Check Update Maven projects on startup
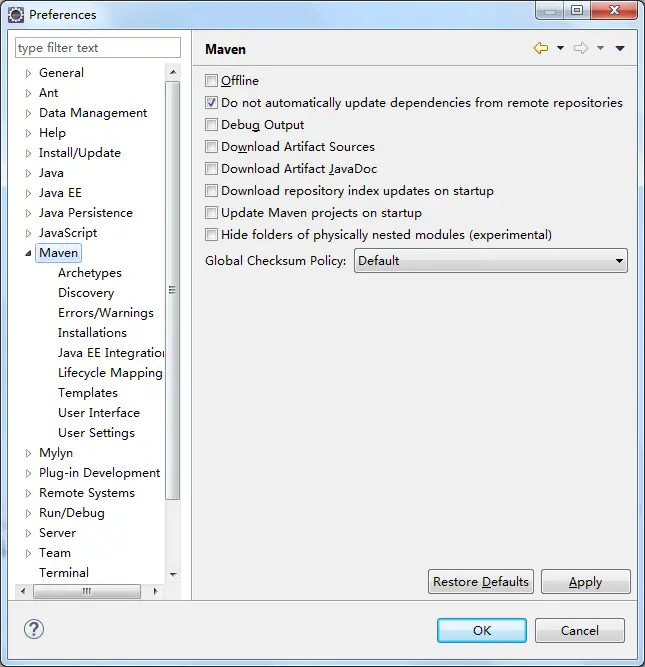The height and width of the screenshot is (667, 645). [x=211, y=213]
